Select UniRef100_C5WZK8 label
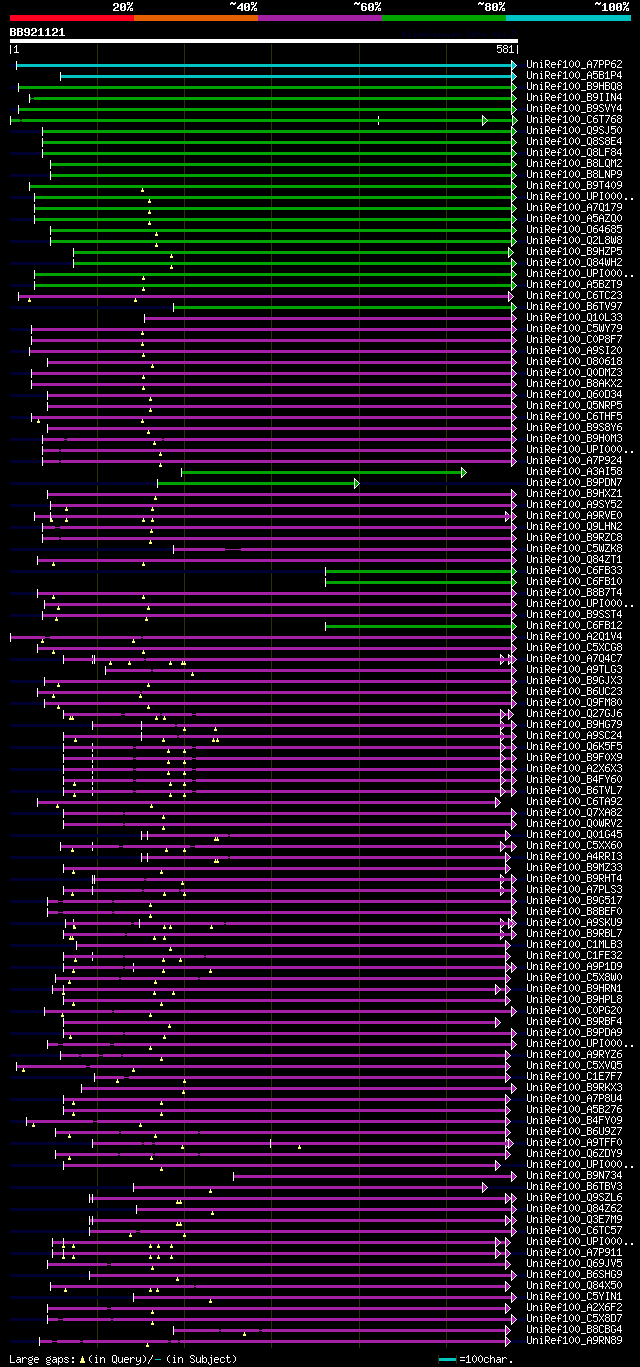This screenshot has width=640, height=1367. pos(573,549)
